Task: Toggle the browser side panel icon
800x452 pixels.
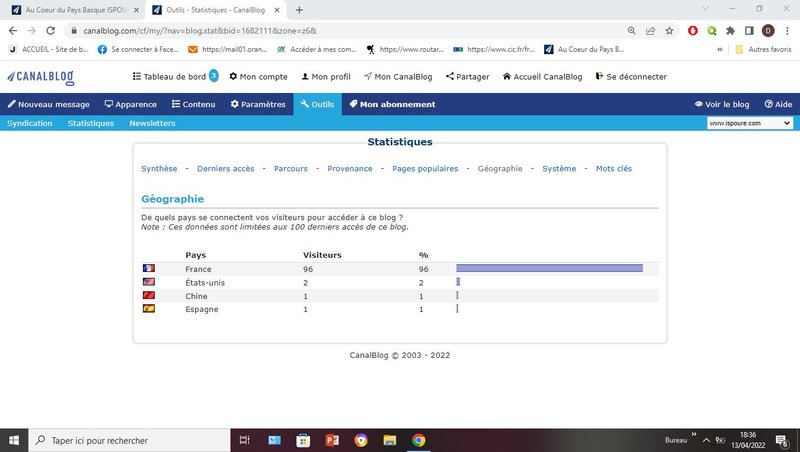Action: click(x=749, y=31)
